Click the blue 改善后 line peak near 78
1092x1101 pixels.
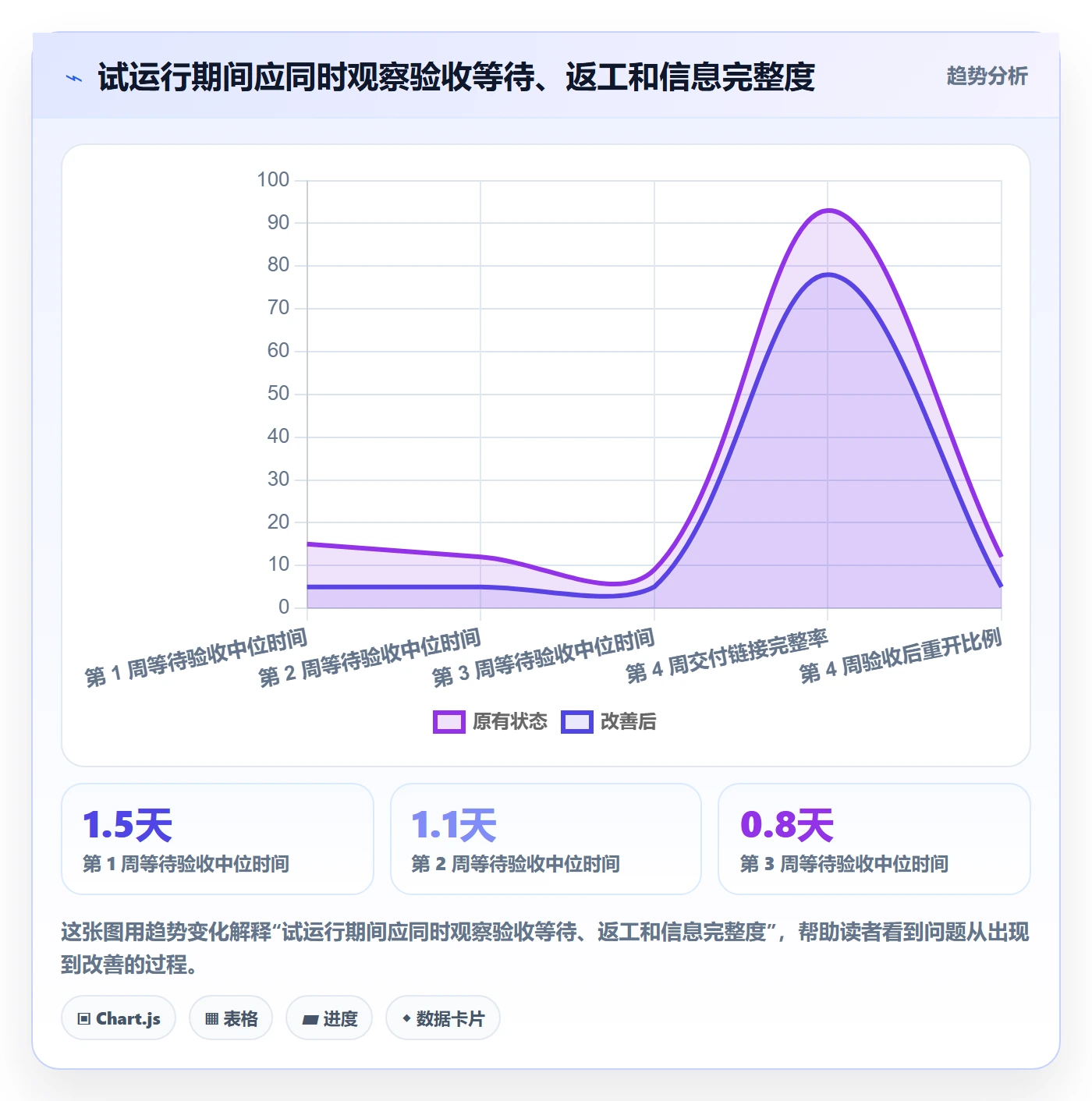pos(828,274)
